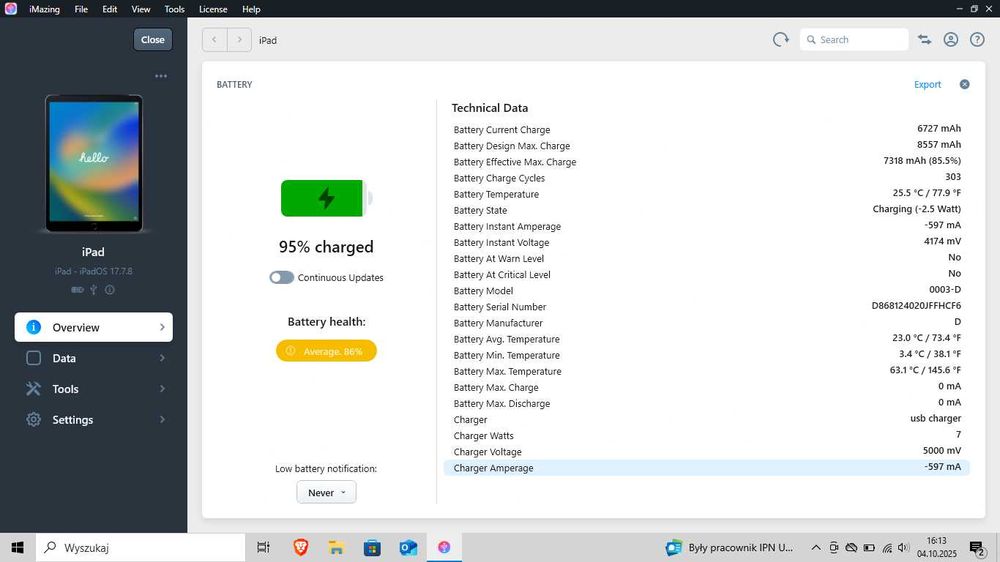Click the Average 86% health badge
Image resolution: width=1000 pixels, height=562 pixels.
click(326, 351)
